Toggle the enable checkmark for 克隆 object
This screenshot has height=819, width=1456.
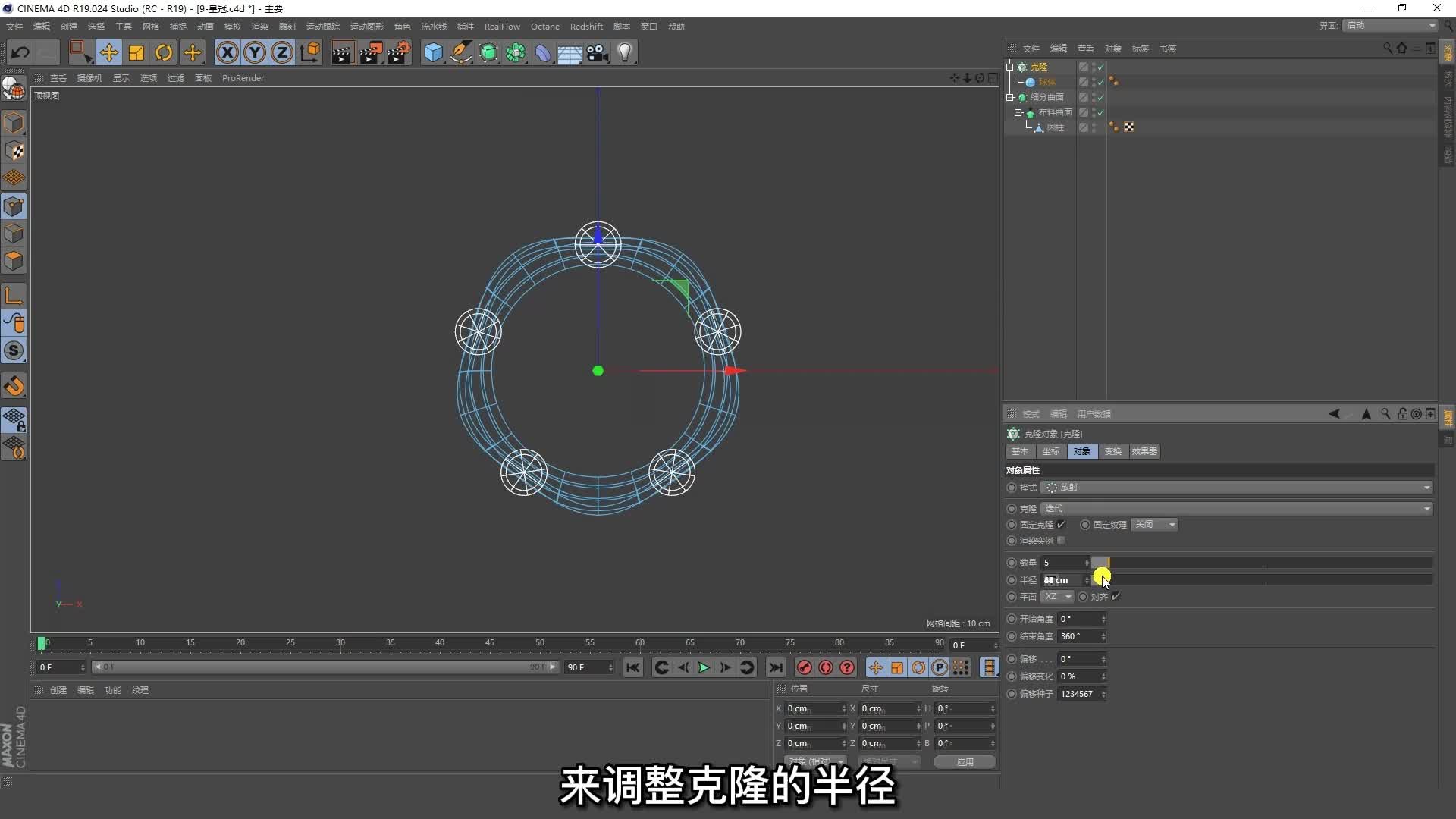pyautogui.click(x=1100, y=67)
